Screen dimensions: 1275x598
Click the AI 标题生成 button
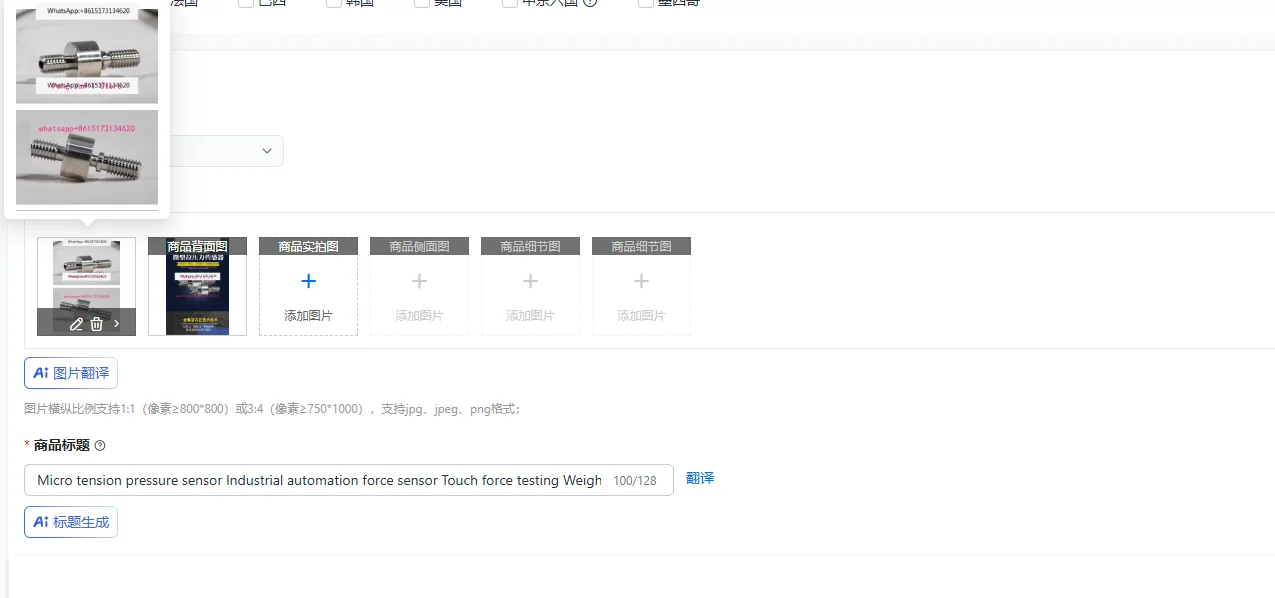[x=71, y=522]
